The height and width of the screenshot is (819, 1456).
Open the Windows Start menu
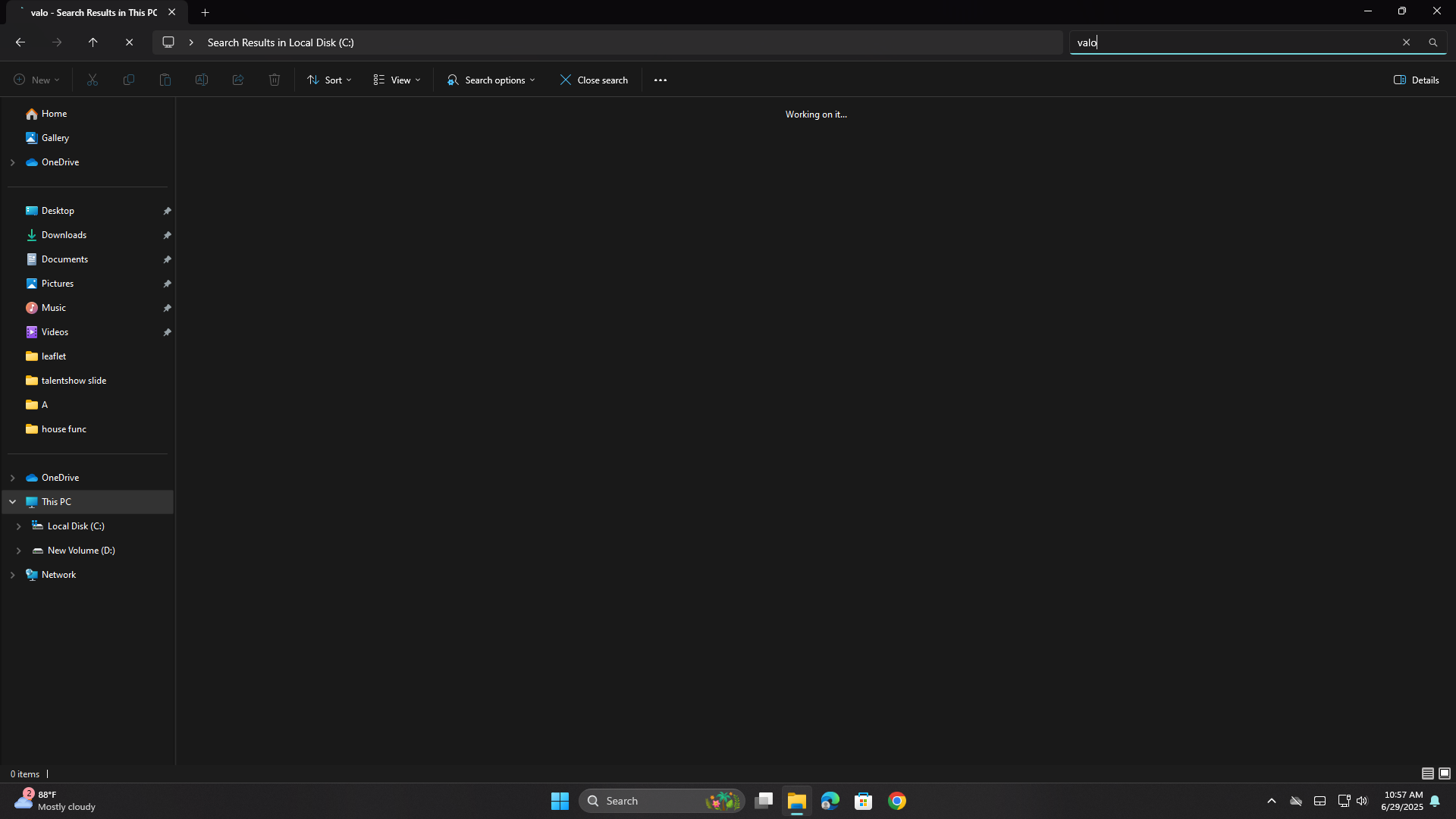point(560,801)
